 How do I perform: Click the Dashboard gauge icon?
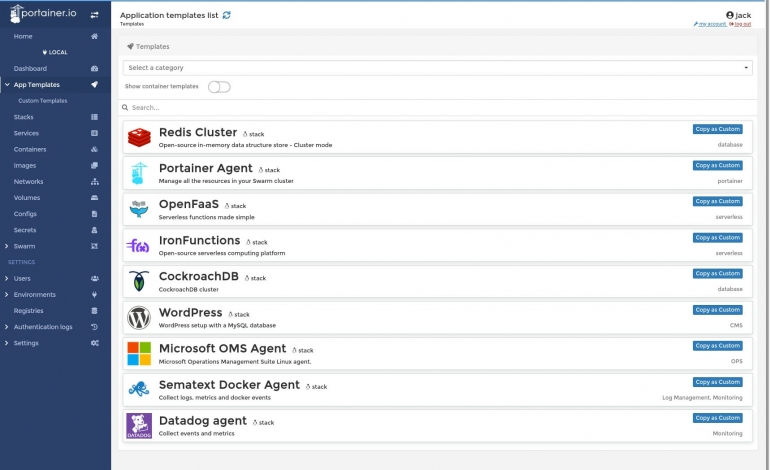click(x=94, y=69)
